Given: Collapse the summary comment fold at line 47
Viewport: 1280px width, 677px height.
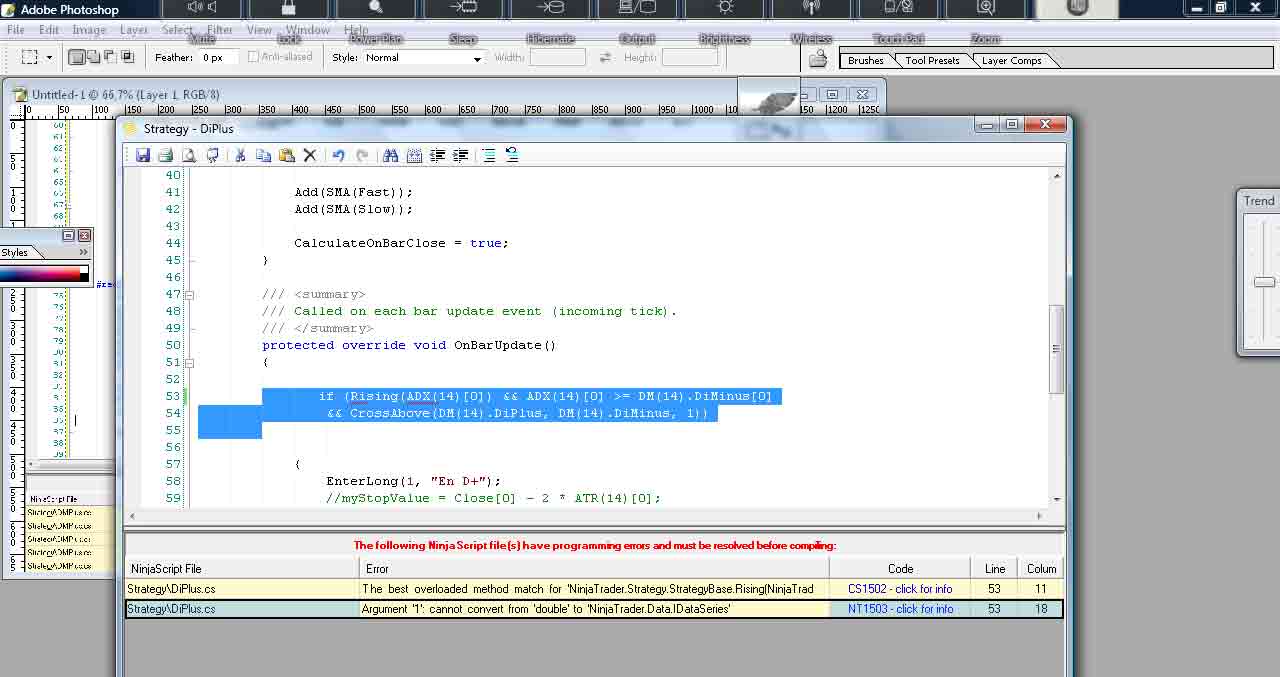Looking at the screenshot, I should [x=189, y=295].
